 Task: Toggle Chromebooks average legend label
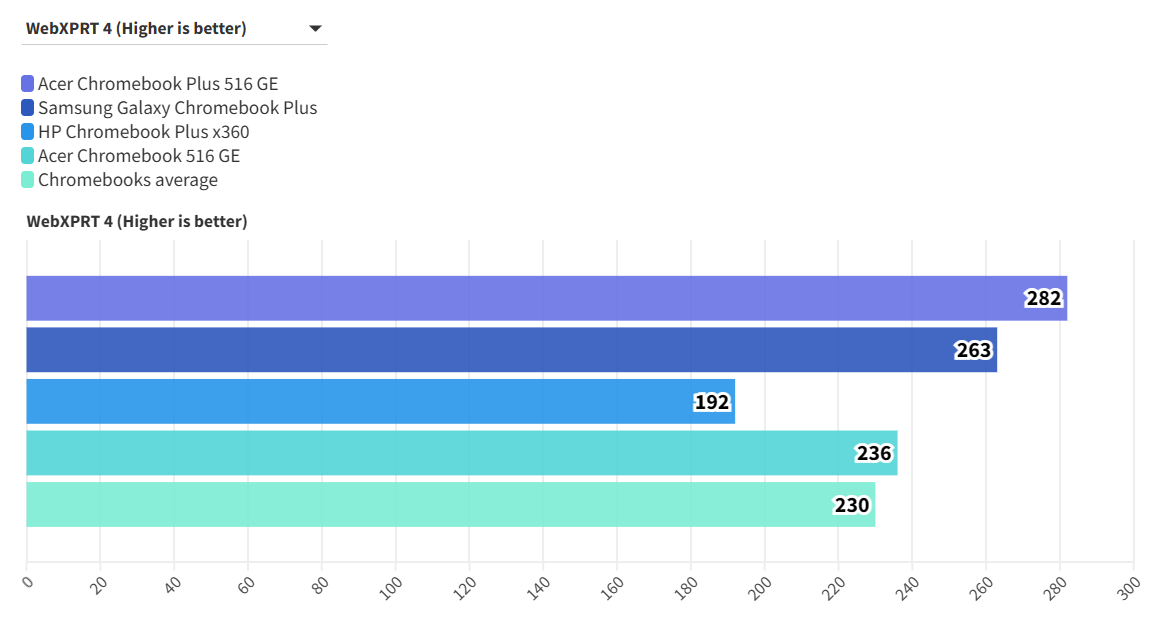point(127,180)
